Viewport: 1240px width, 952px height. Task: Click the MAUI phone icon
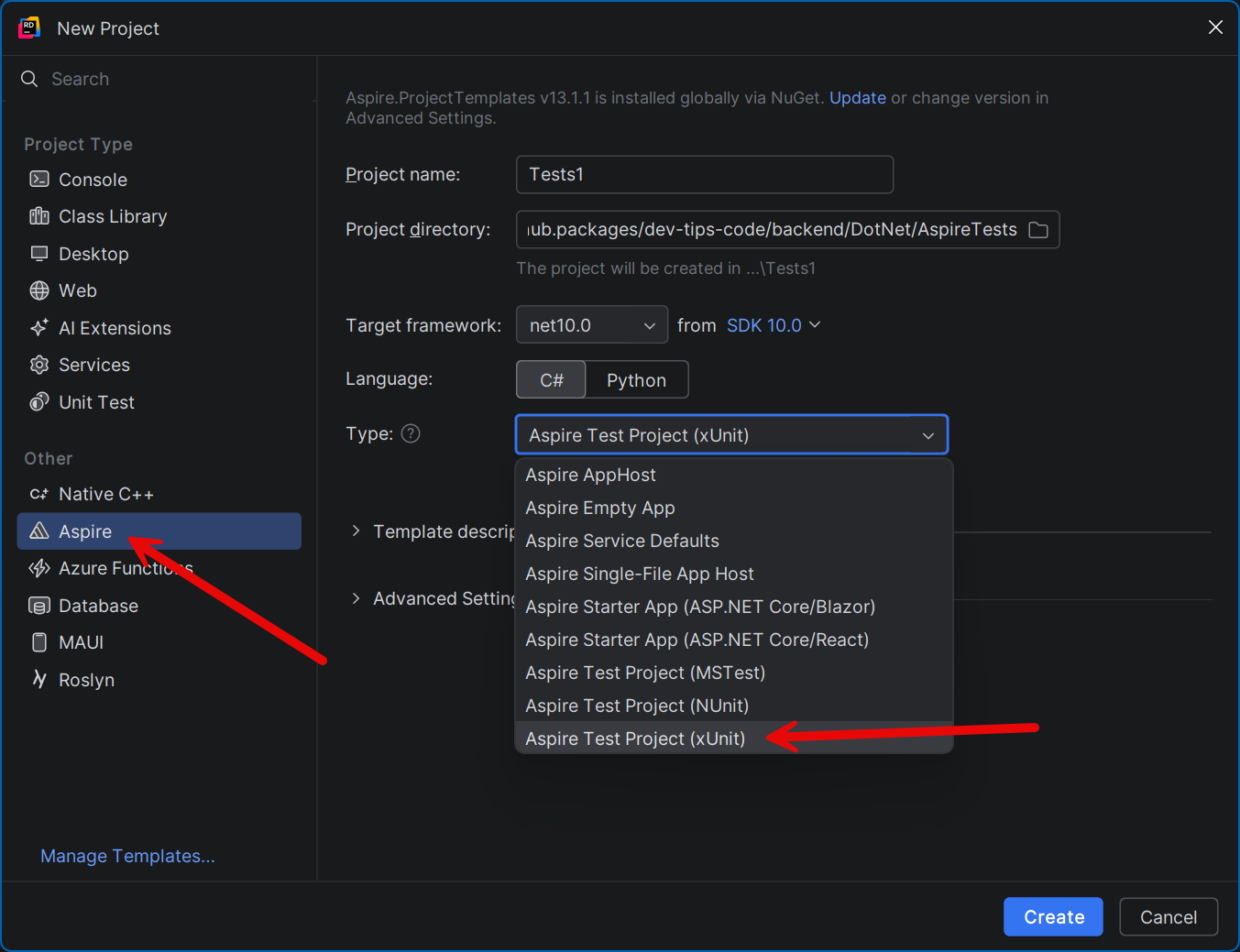tap(39, 642)
